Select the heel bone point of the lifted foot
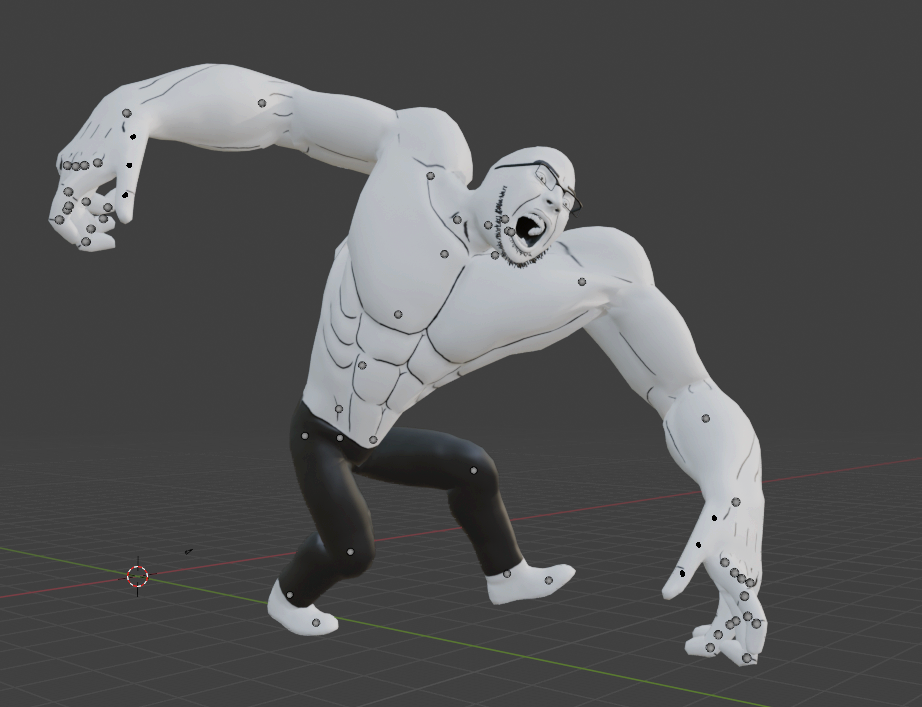922x707 pixels. pos(507,573)
